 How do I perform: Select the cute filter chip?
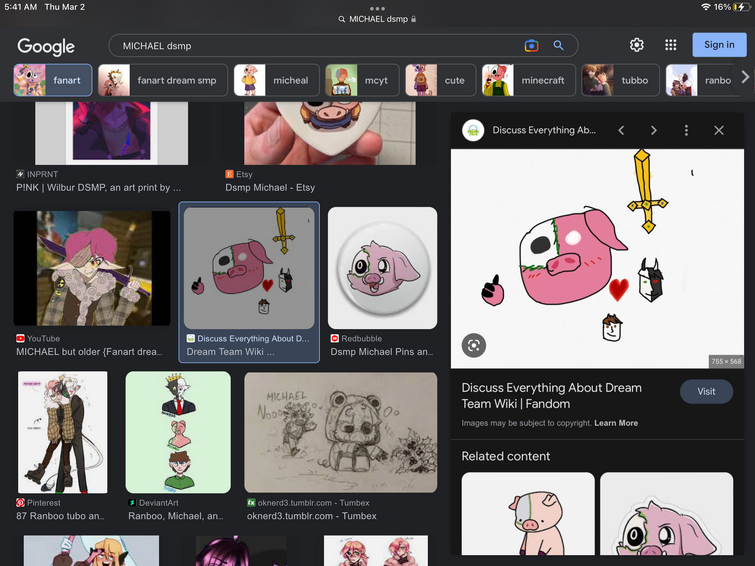[441, 80]
